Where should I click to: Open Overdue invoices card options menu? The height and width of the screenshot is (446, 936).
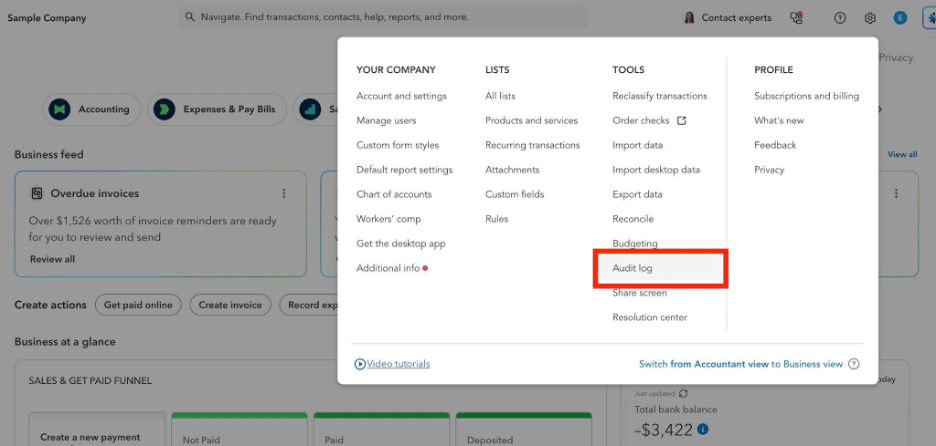(x=284, y=193)
